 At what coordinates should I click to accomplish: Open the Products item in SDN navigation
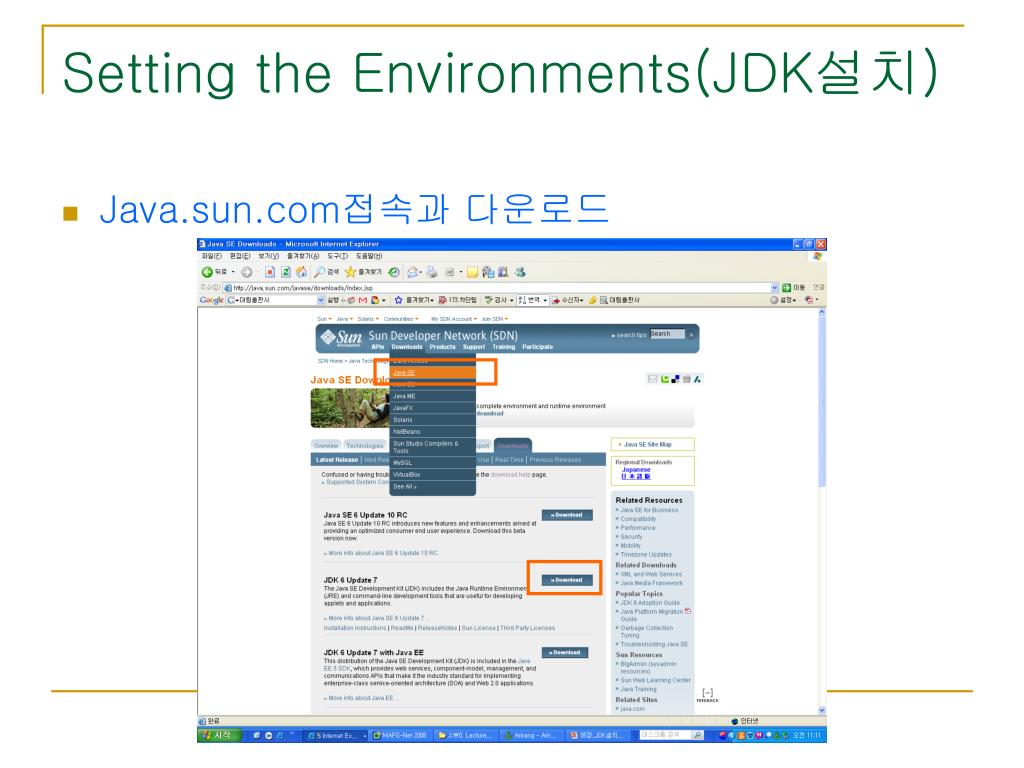pyautogui.click(x=442, y=347)
